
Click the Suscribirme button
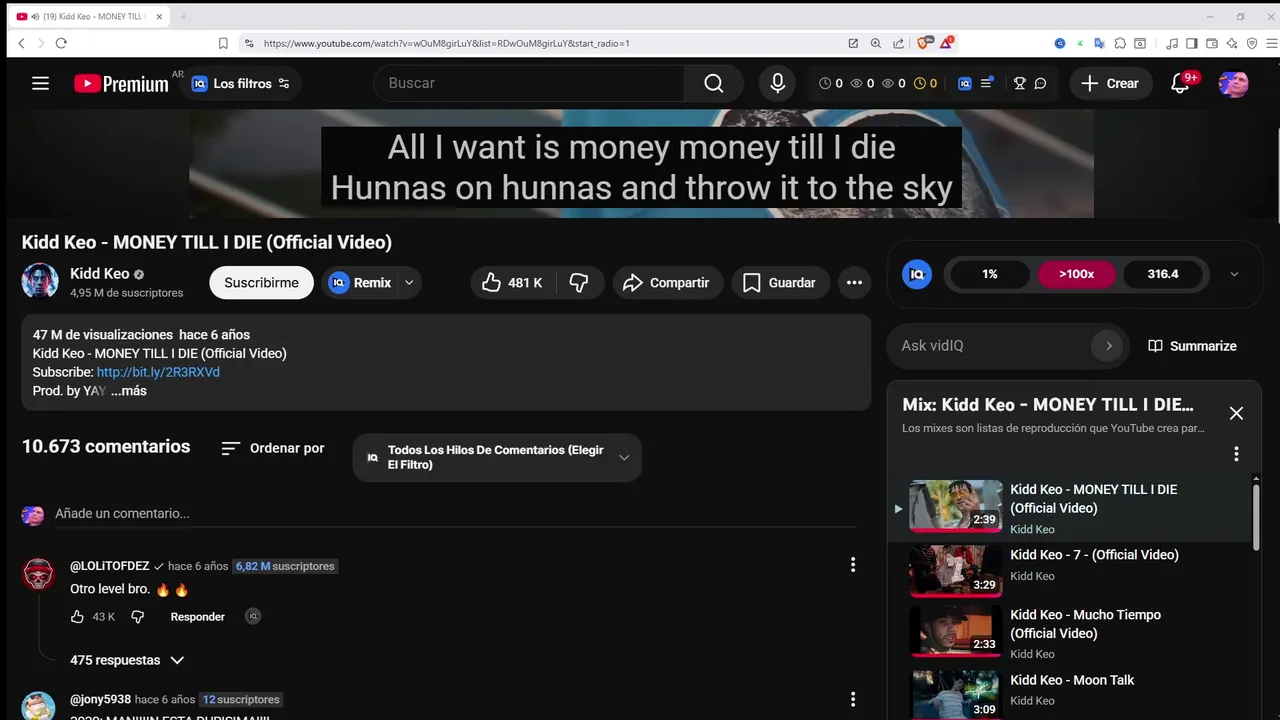[x=261, y=283]
